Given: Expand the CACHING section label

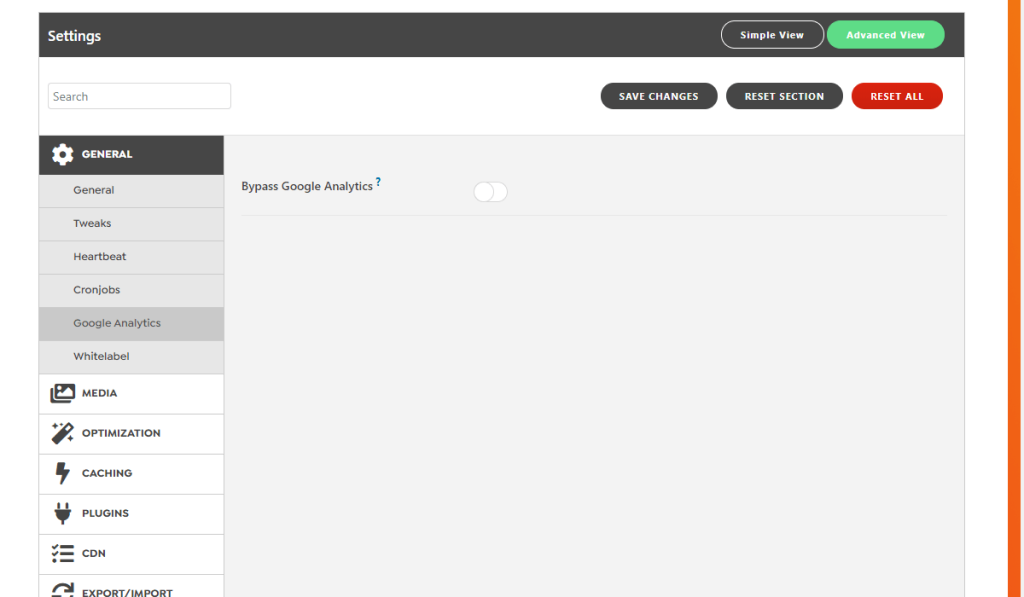Looking at the screenshot, I should 106,473.
